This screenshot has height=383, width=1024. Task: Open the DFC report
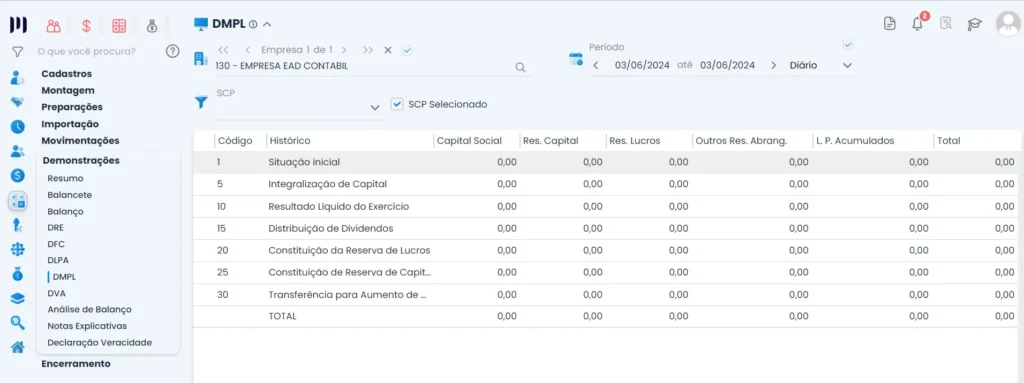[56, 244]
